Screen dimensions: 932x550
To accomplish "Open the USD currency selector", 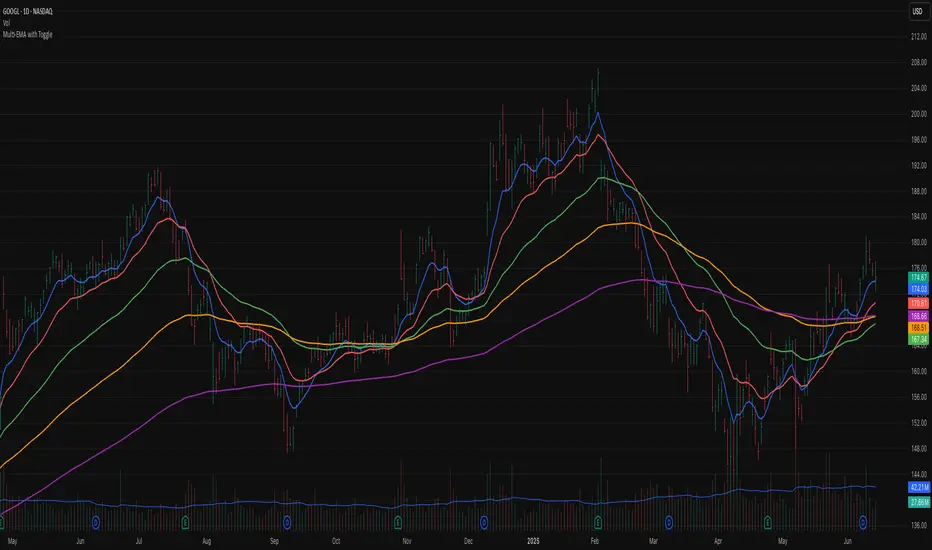I will click(x=918, y=11).
